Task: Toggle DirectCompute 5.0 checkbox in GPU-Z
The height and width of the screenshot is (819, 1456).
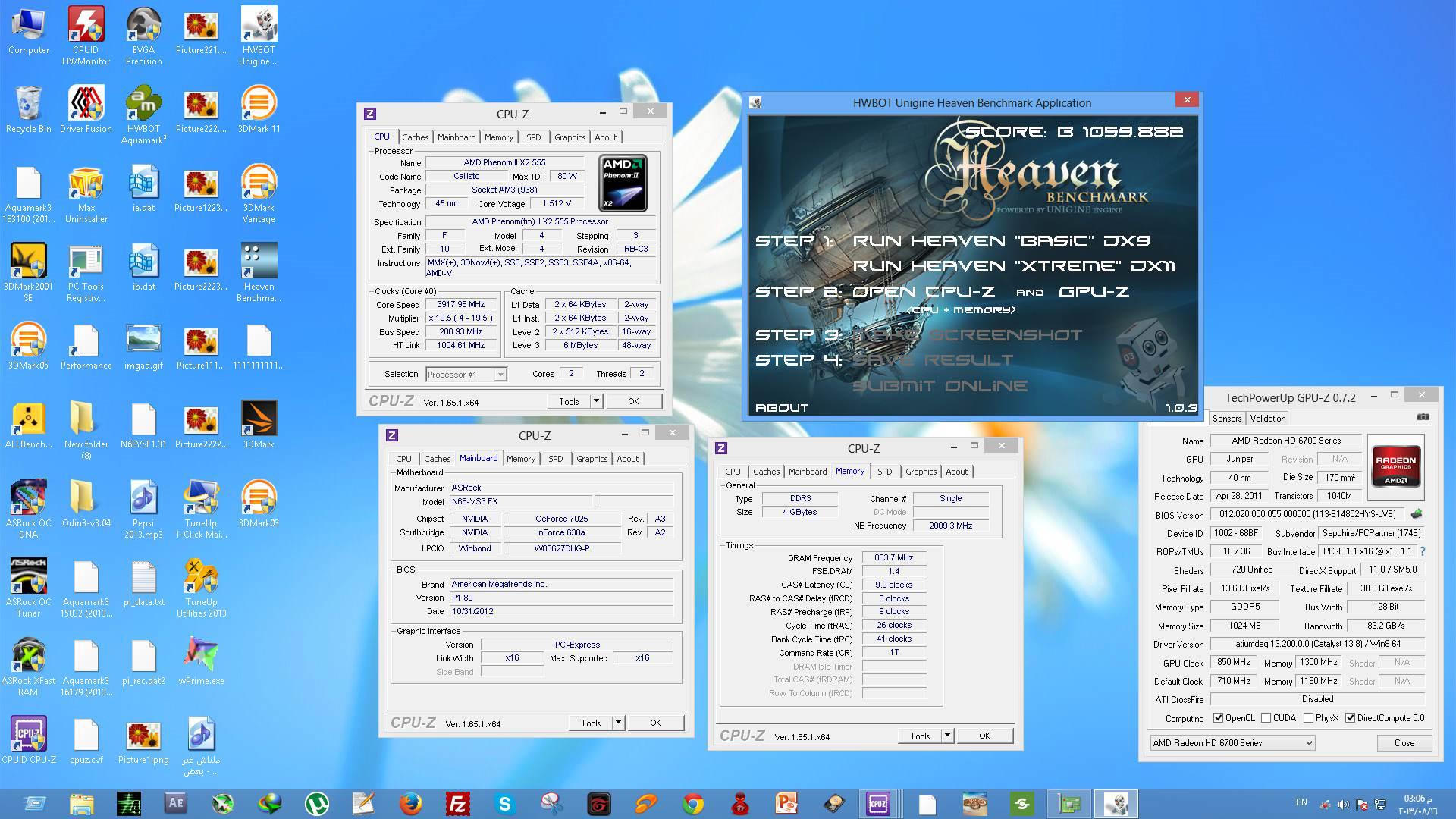Action: (1350, 718)
